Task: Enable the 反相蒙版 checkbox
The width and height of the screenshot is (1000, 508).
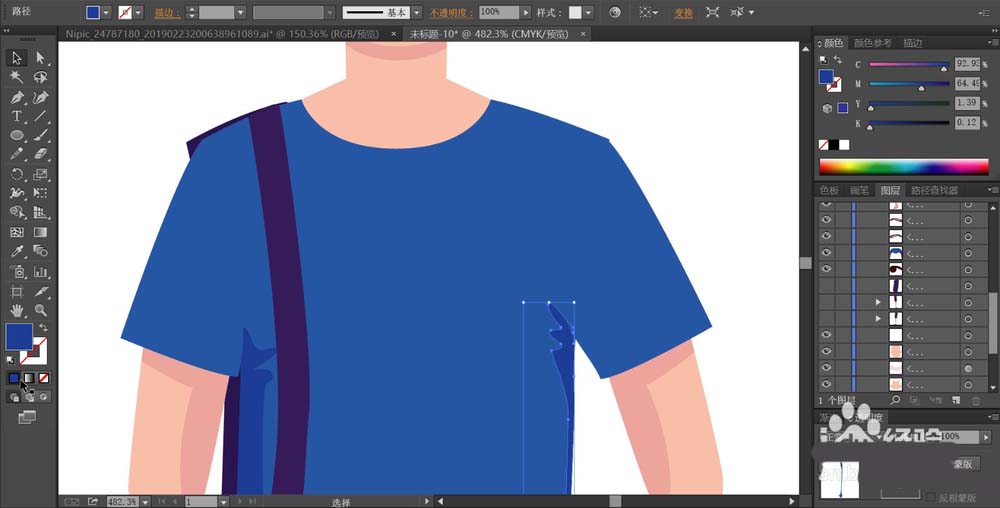Action: pos(931,496)
